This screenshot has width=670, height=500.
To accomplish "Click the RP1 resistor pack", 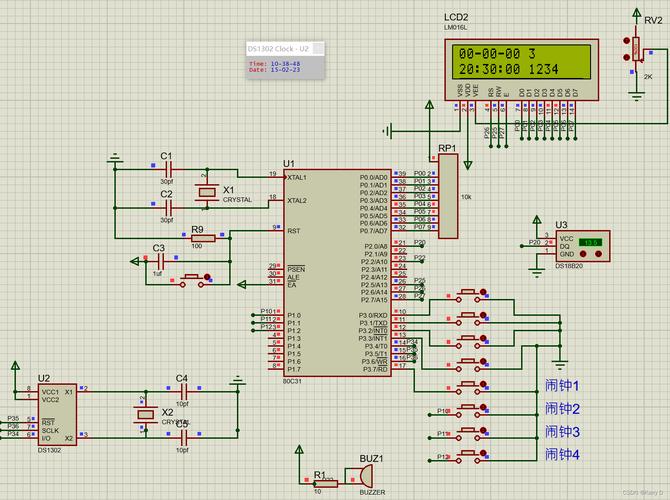I will click(448, 196).
